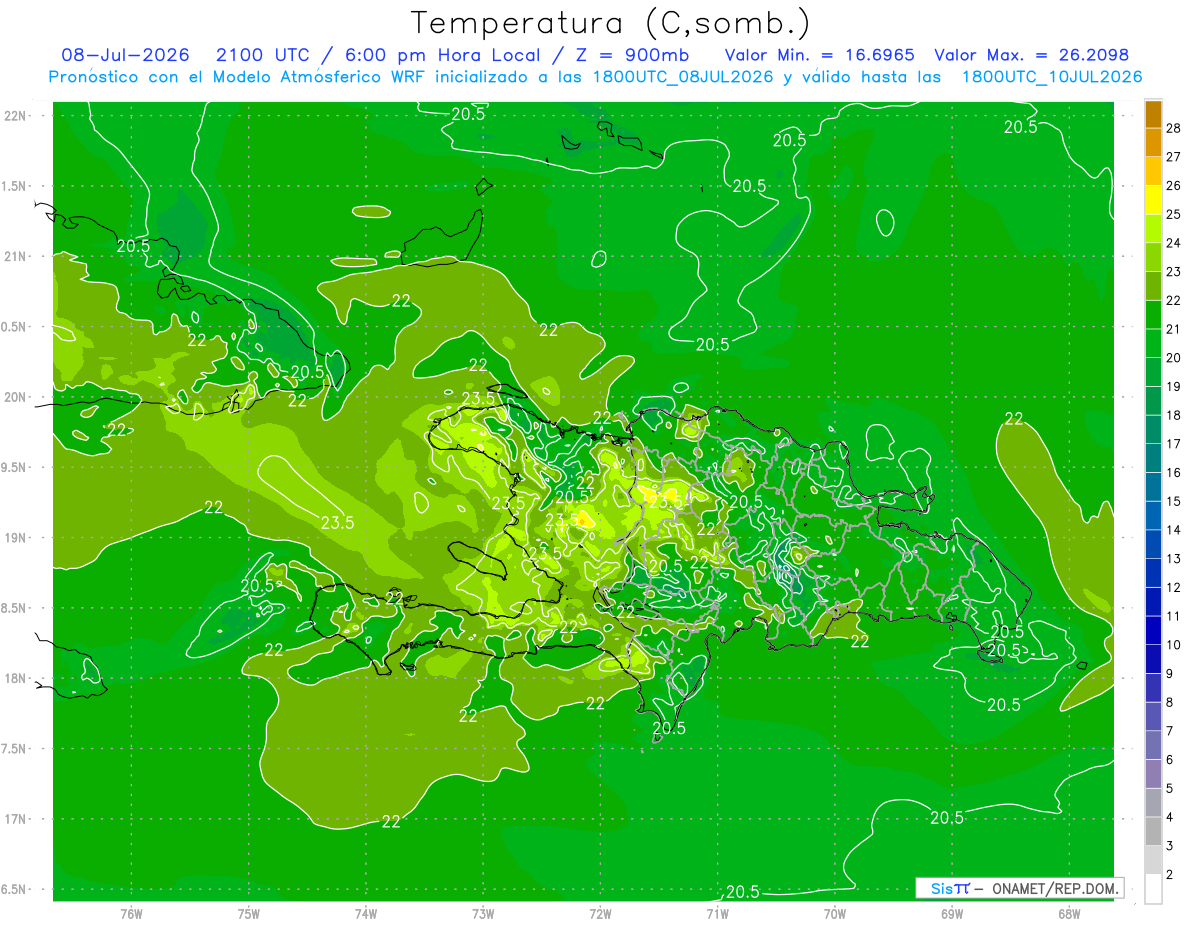Click the brown swatch above 28 on color scale
The width and height of the screenshot is (1200, 927).
coord(1153,113)
